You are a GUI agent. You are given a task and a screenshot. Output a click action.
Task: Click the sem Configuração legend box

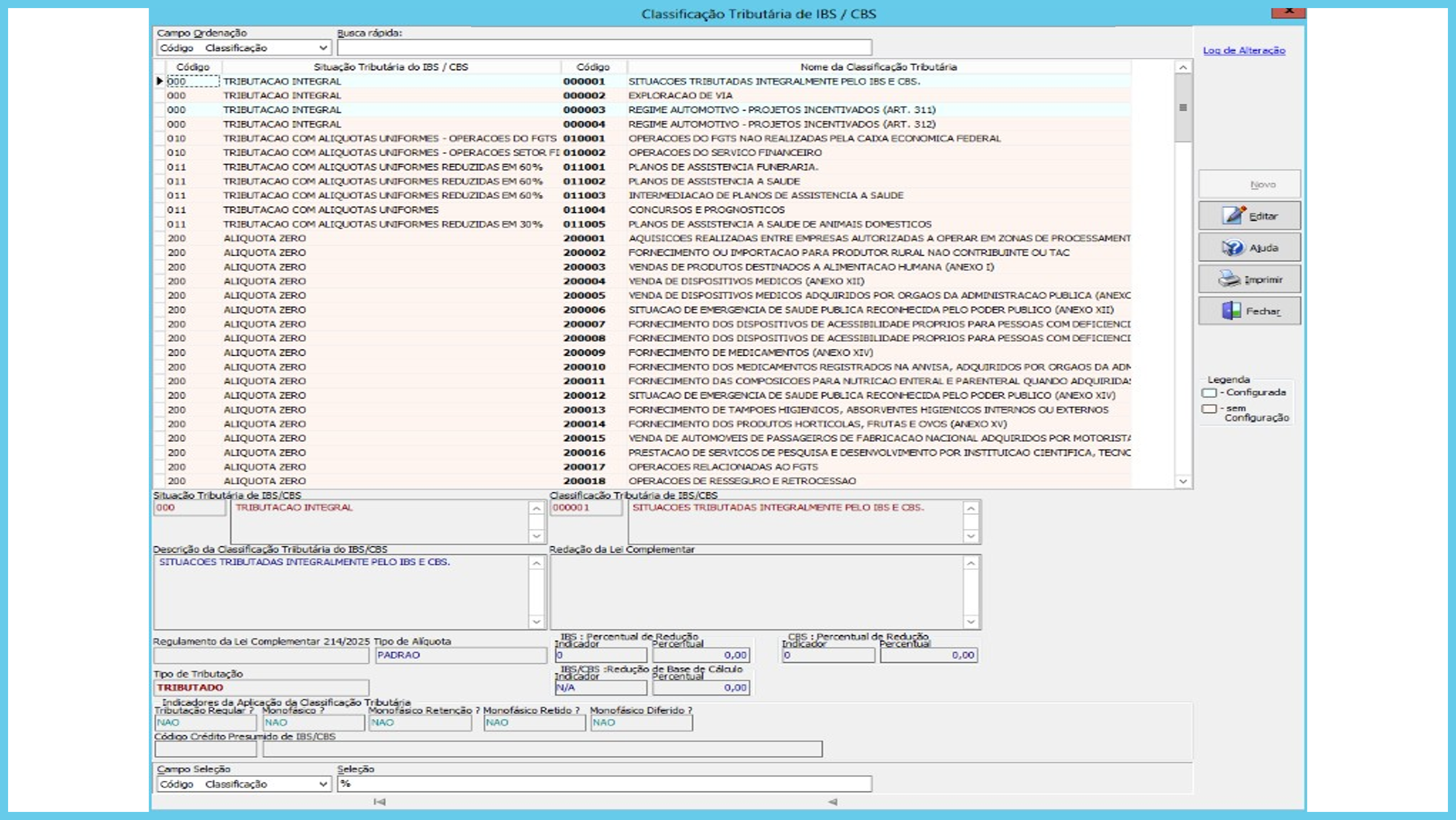click(x=1209, y=409)
